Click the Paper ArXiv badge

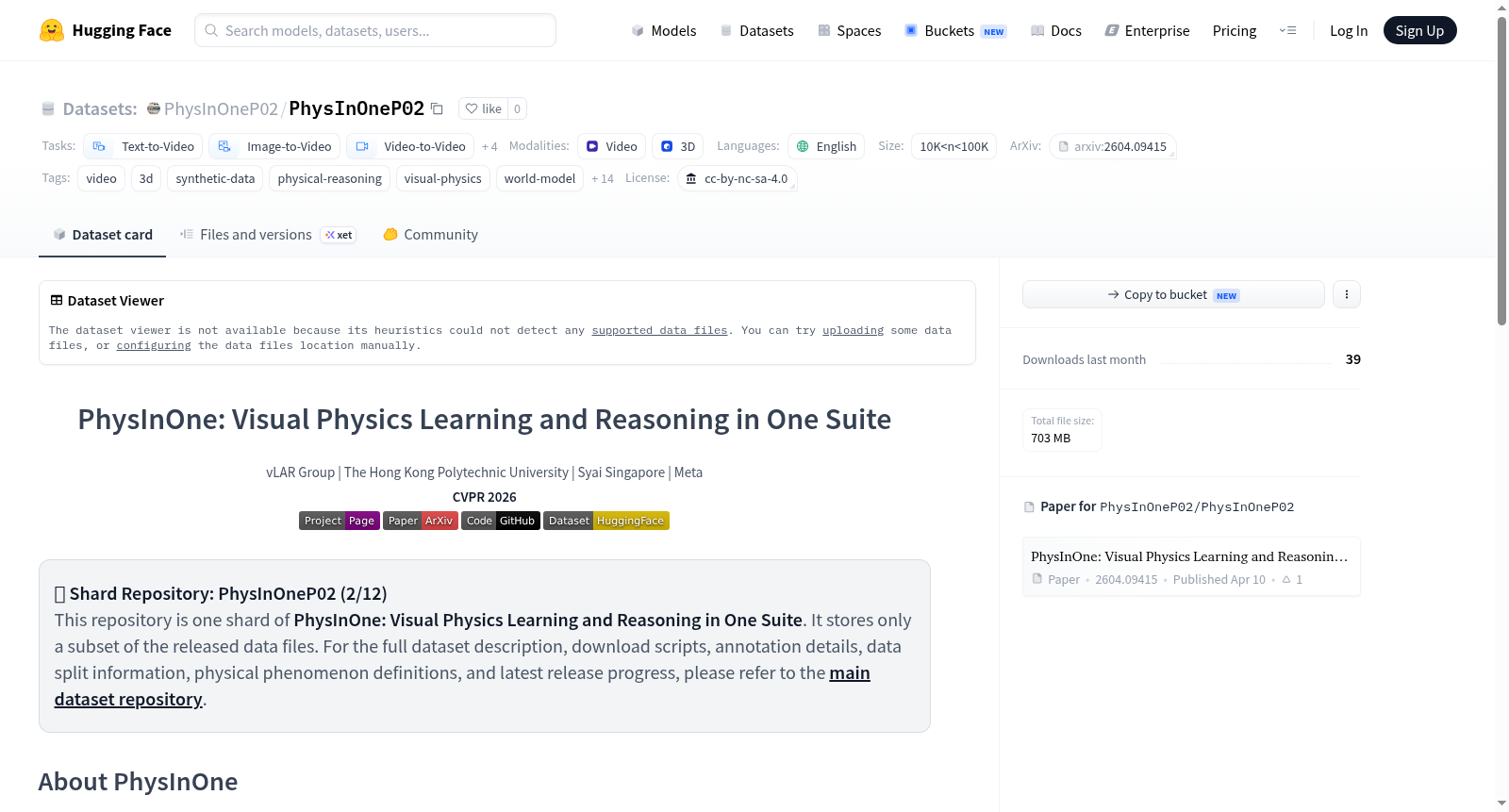421,521
